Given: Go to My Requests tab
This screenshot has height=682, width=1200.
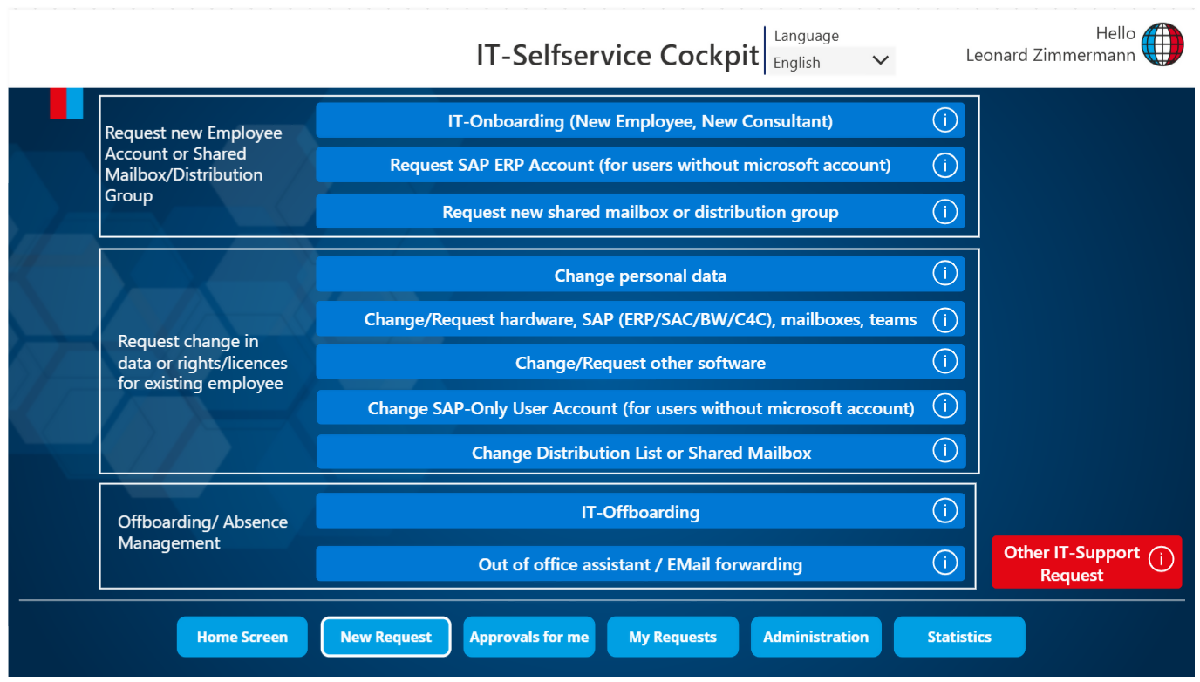Looking at the screenshot, I should [x=672, y=637].
